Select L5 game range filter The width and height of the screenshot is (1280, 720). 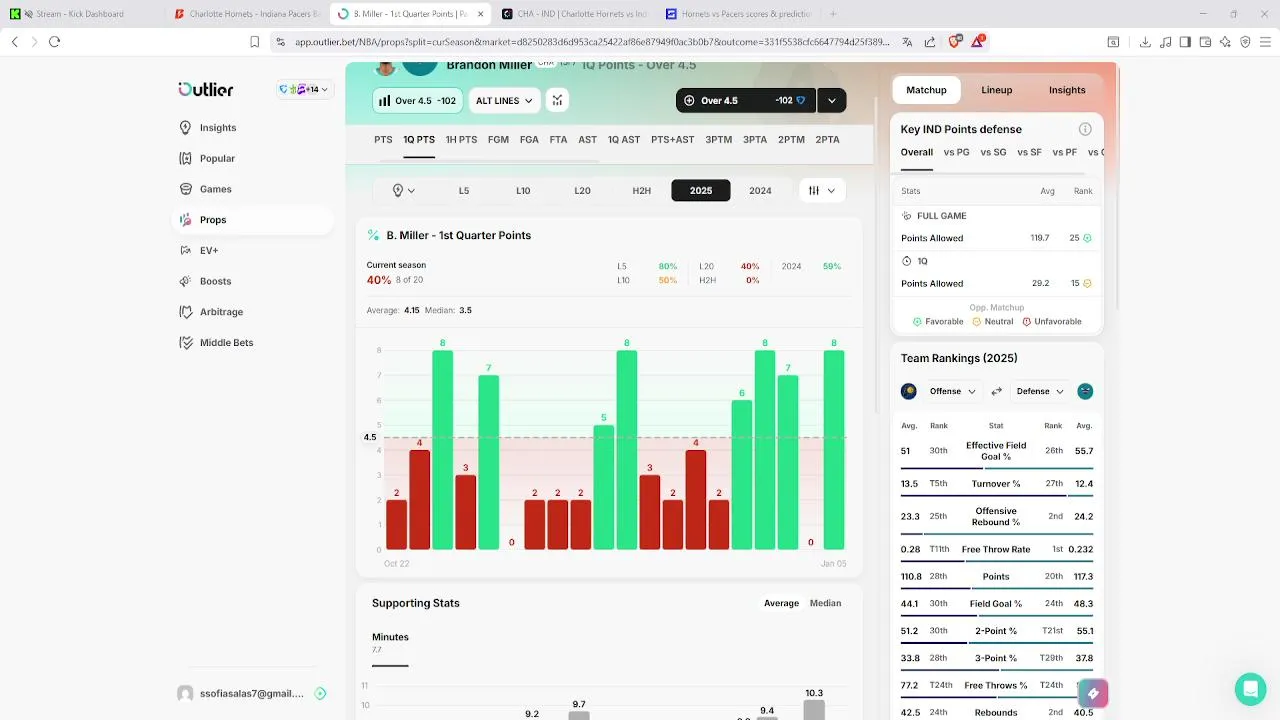pyautogui.click(x=464, y=191)
